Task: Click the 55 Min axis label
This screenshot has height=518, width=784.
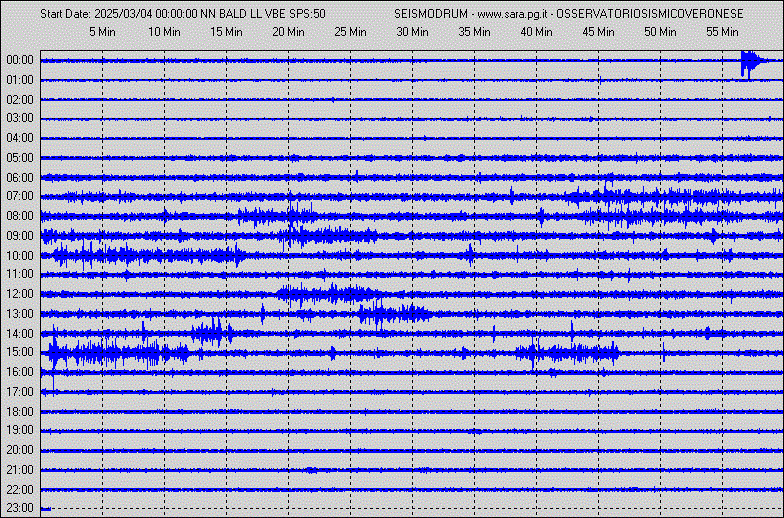Action: coord(722,32)
